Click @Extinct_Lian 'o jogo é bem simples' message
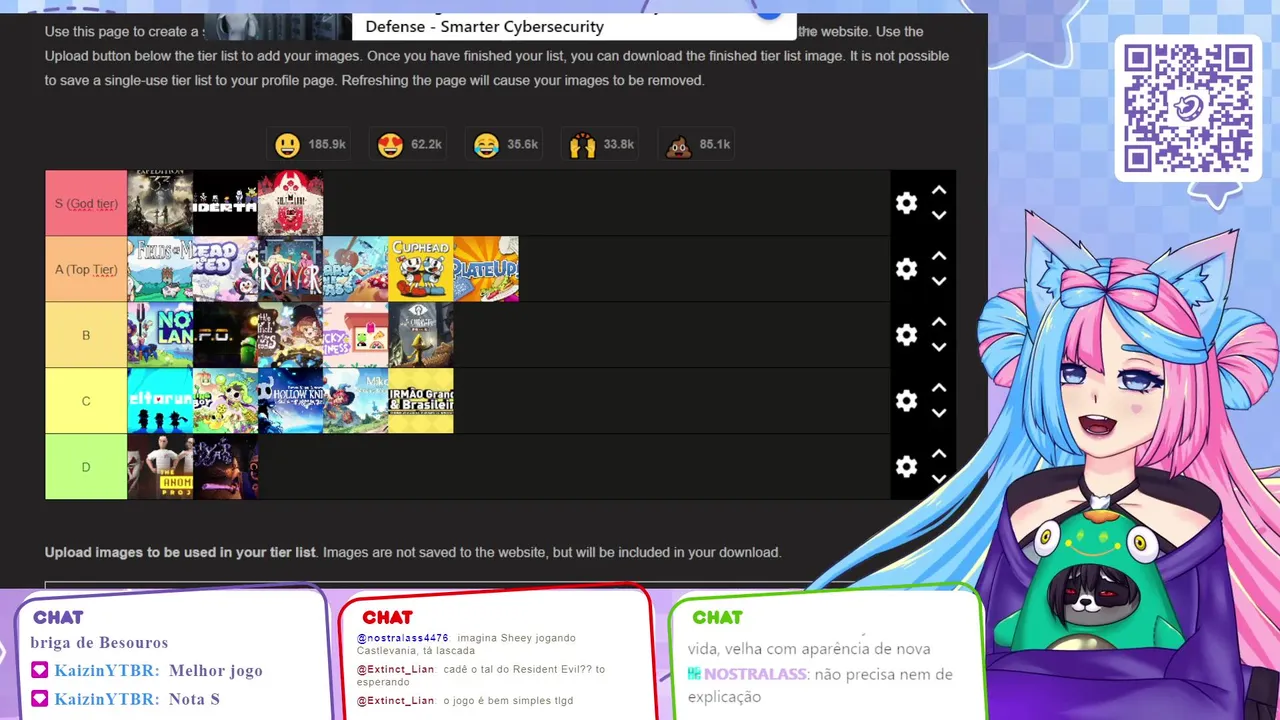Screen dimensions: 1280x720 coord(465,701)
